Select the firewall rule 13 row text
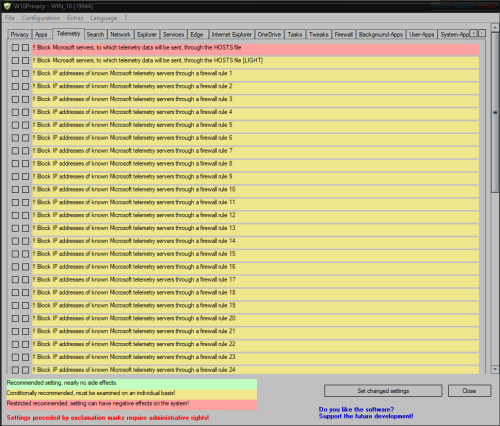The width and height of the screenshot is (500, 426). (x=134, y=228)
